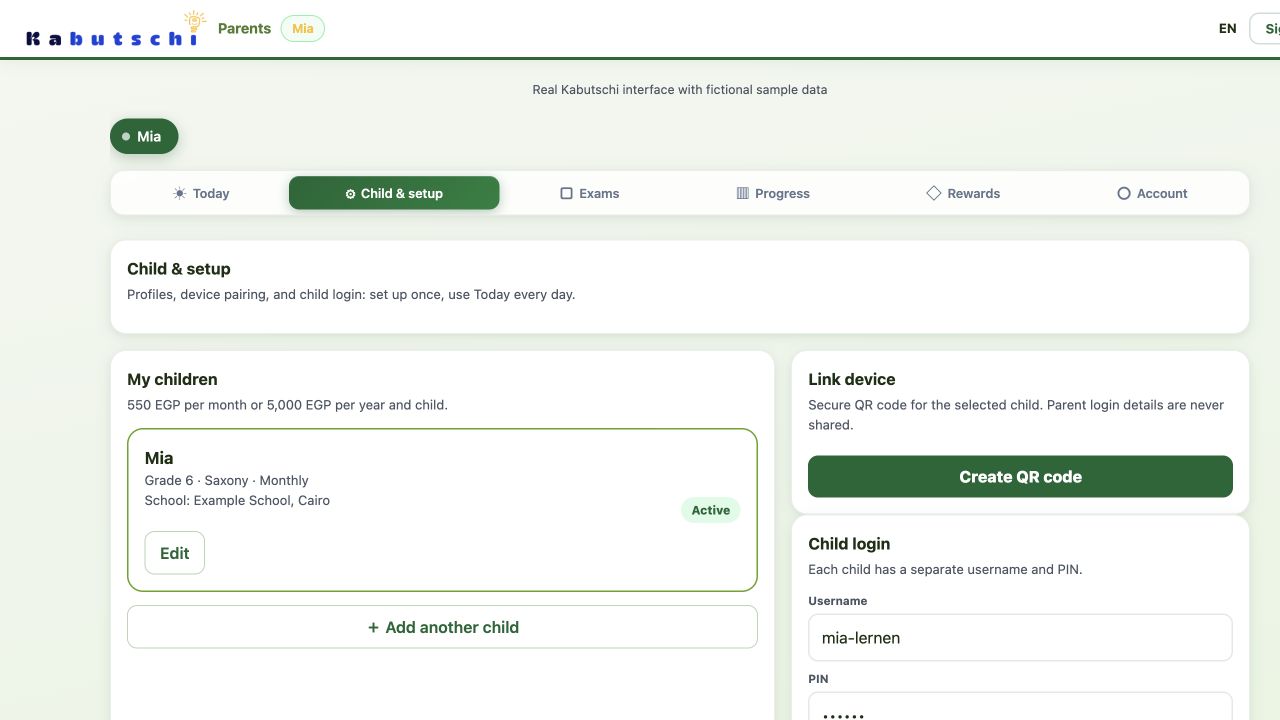Switch language using the EN selector
This screenshot has height=720, width=1280.
click(x=1227, y=29)
